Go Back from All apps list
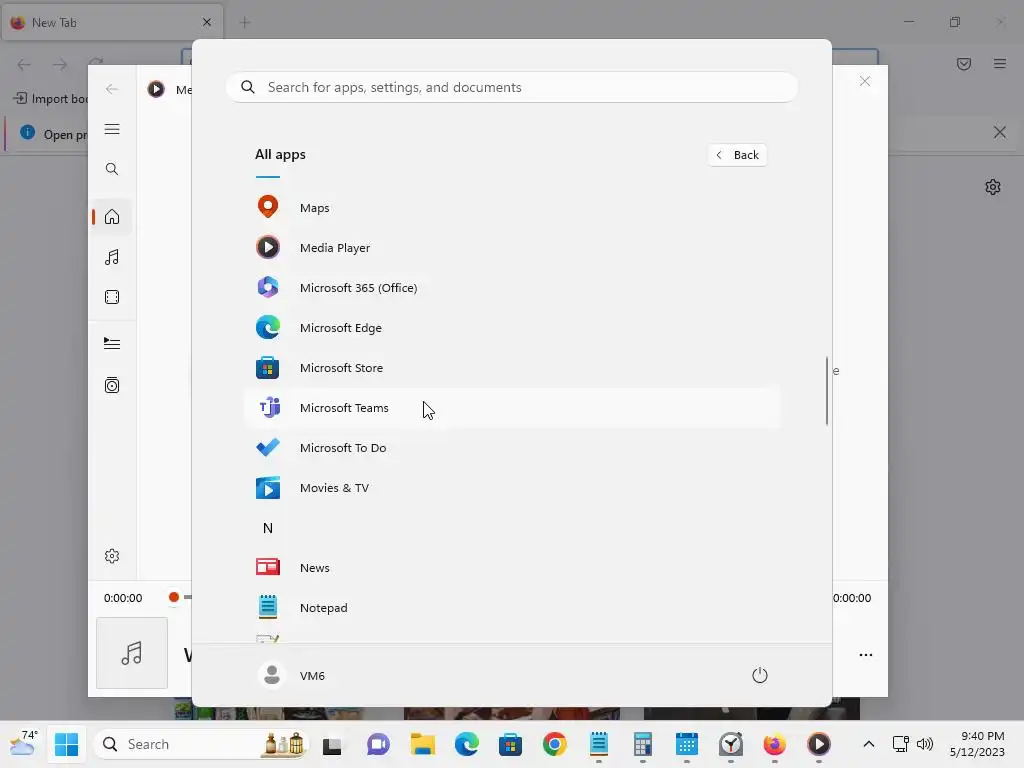Image resolution: width=1024 pixels, height=768 pixels. click(x=737, y=155)
